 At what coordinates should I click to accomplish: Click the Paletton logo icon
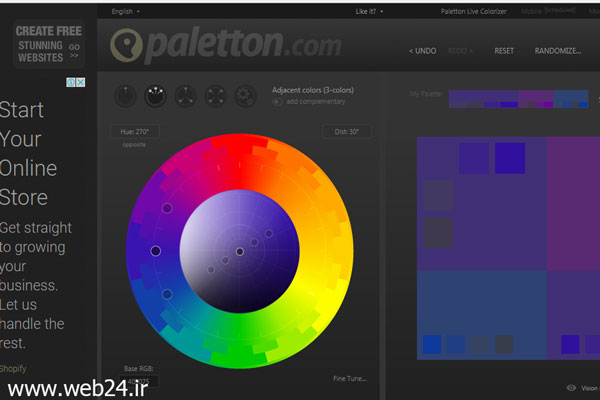(x=126, y=45)
